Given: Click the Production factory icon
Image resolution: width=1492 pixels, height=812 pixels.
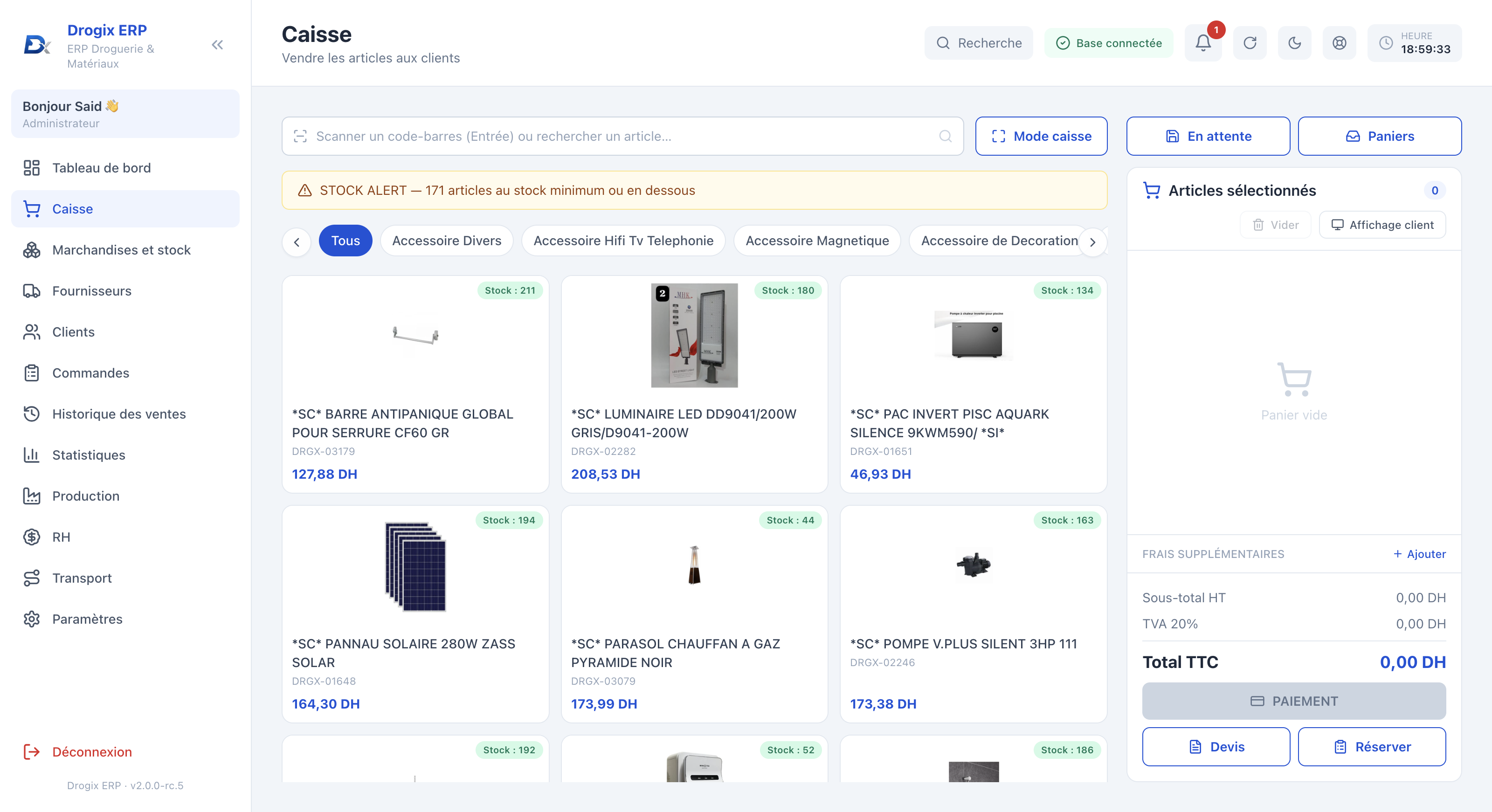Looking at the screenshot, I should coord(31,496).
